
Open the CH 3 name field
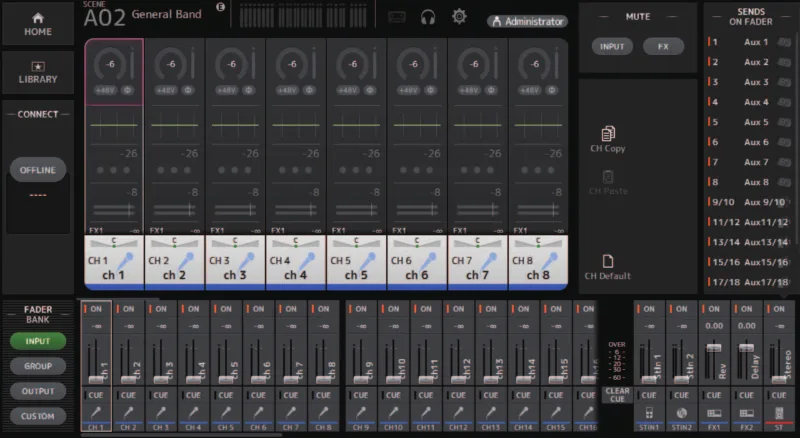tap(235, 263)
